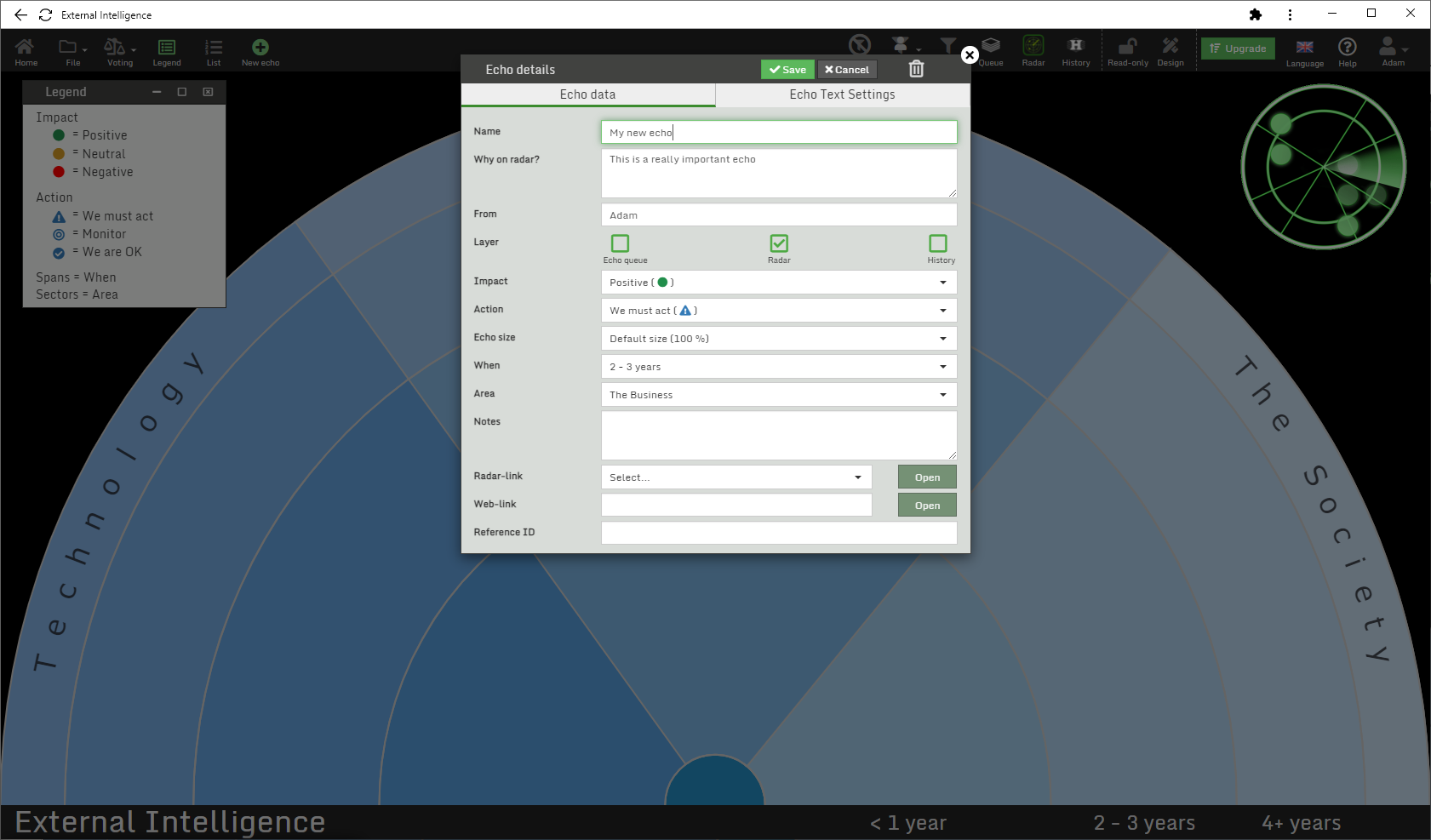Image resolution: width=1431 pixels, height=840 pixels.
Task: Open the Area dropdown
Action: pyautogui.click(x=779, y=395)
